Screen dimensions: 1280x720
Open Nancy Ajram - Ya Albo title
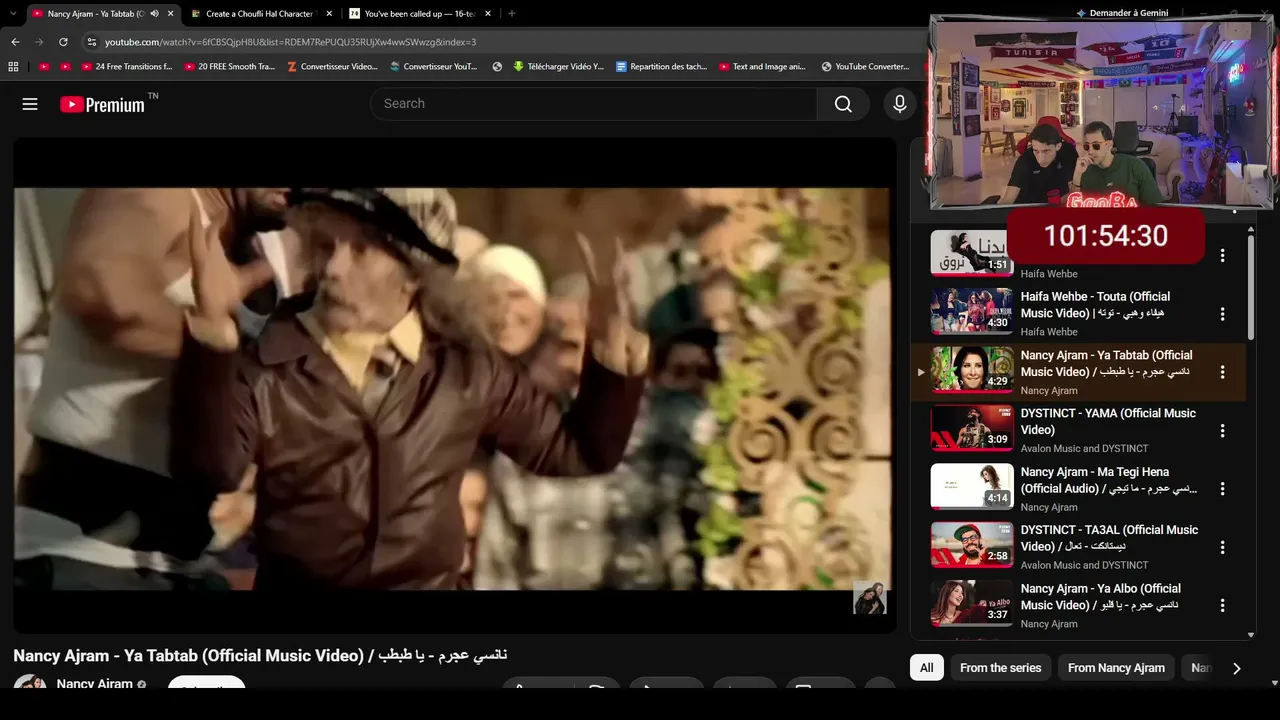[1101, 597]
